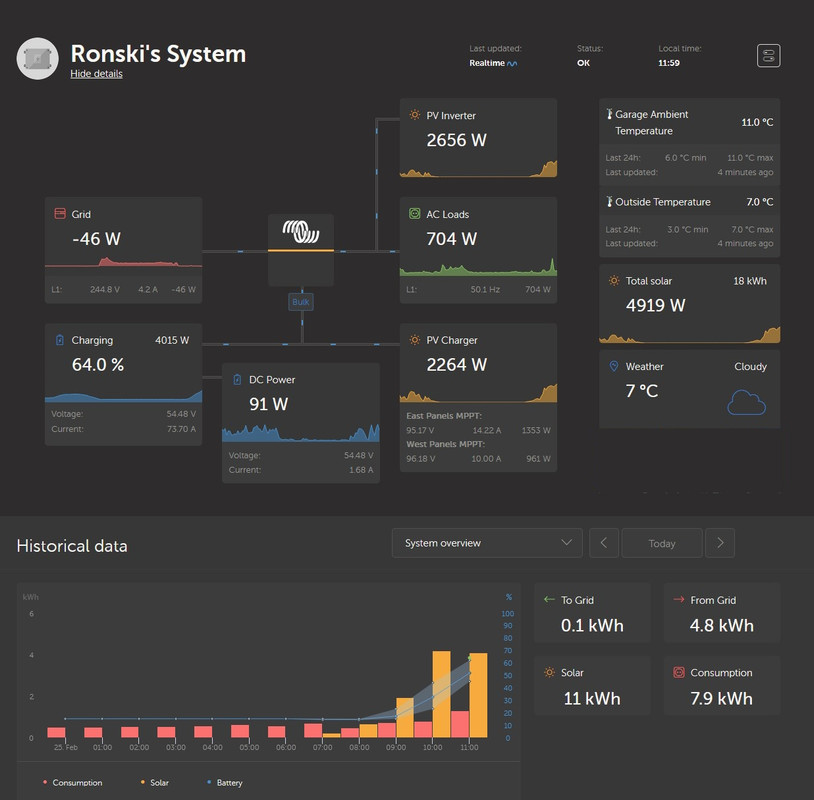Toggle the Battery legend series

coord(225,782)
